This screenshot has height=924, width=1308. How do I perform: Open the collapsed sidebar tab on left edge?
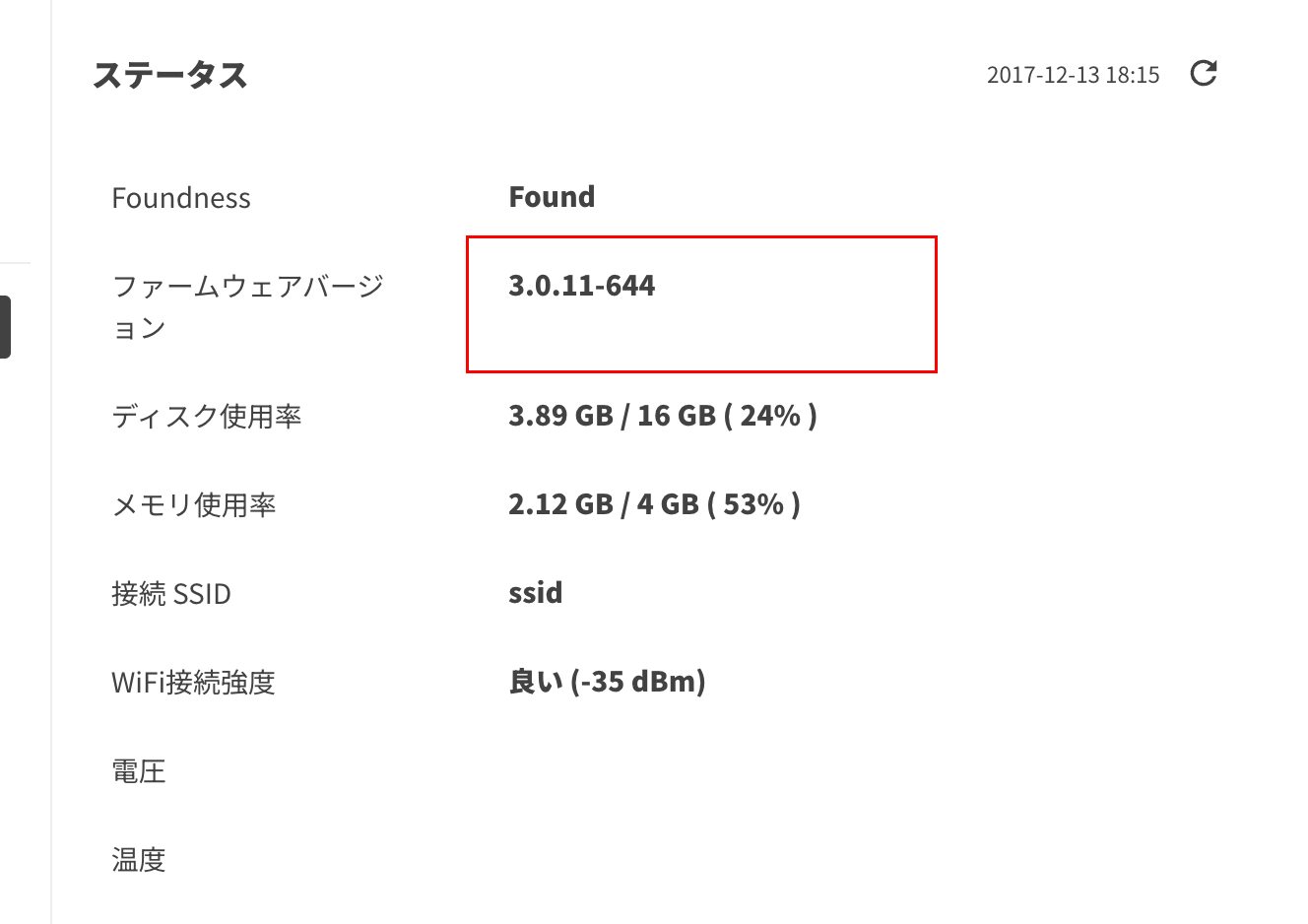coord(5,325)
